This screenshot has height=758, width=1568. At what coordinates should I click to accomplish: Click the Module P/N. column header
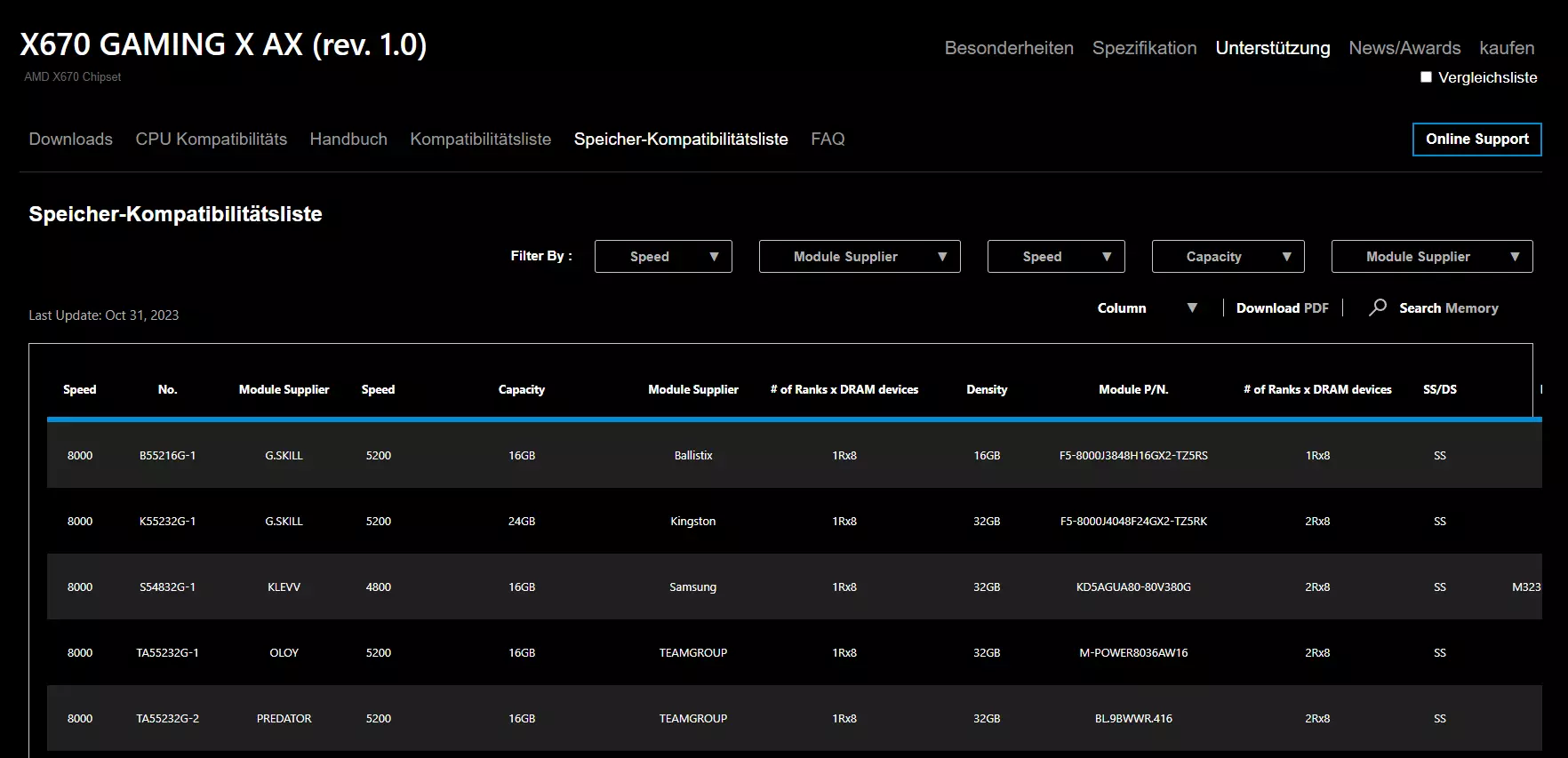click(x=1133, y=389)
